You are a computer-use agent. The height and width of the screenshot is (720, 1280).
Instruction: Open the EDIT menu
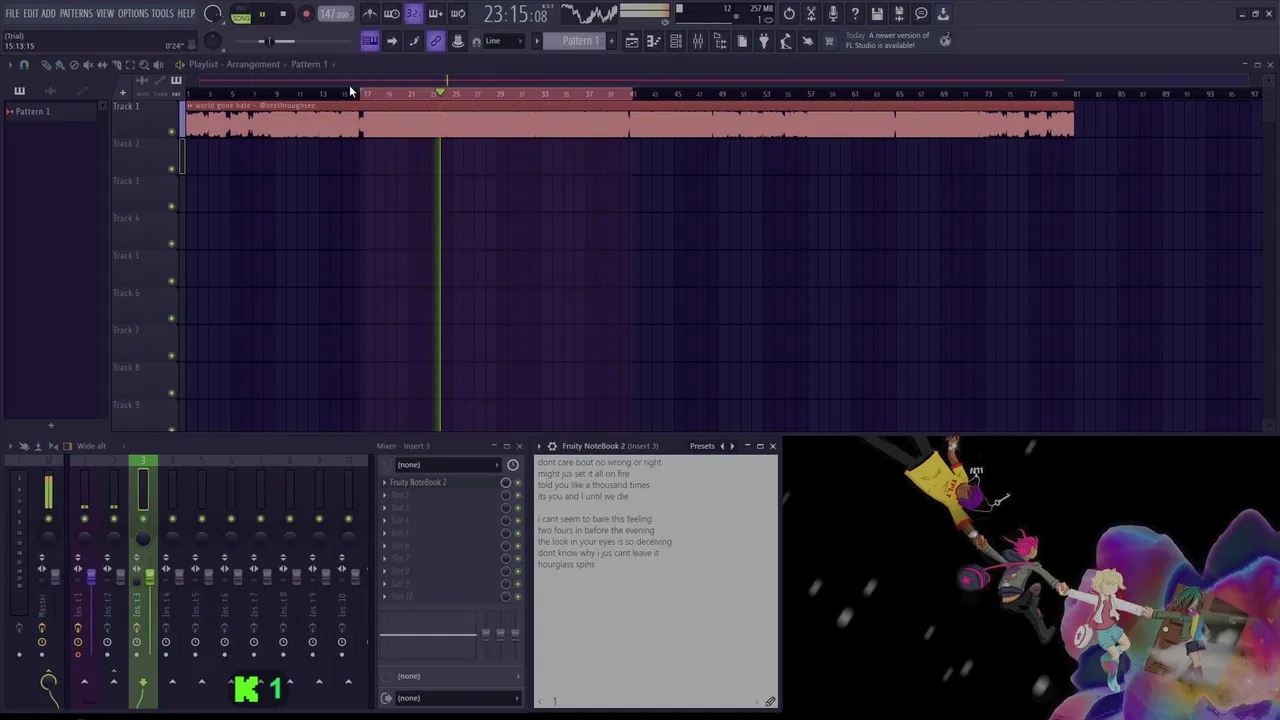click(x=31, y=14)
